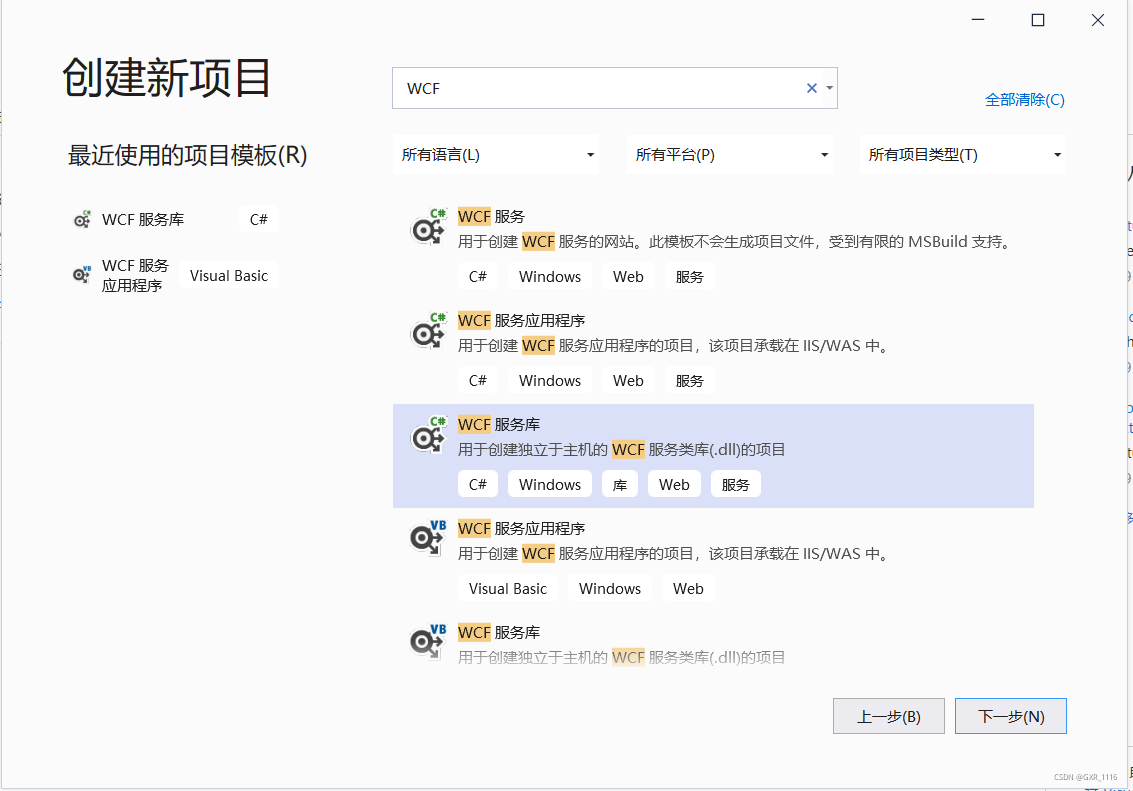Screen dimensions: 1133x791
Task: Click the VB WCF 服务应用程序 template icon
Action: [428, 537]
